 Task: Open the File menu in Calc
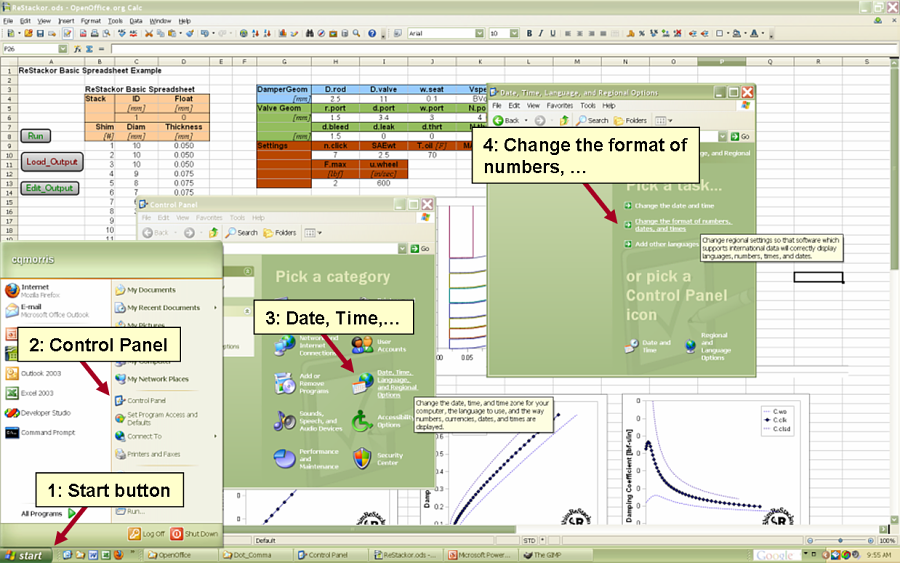8,21
